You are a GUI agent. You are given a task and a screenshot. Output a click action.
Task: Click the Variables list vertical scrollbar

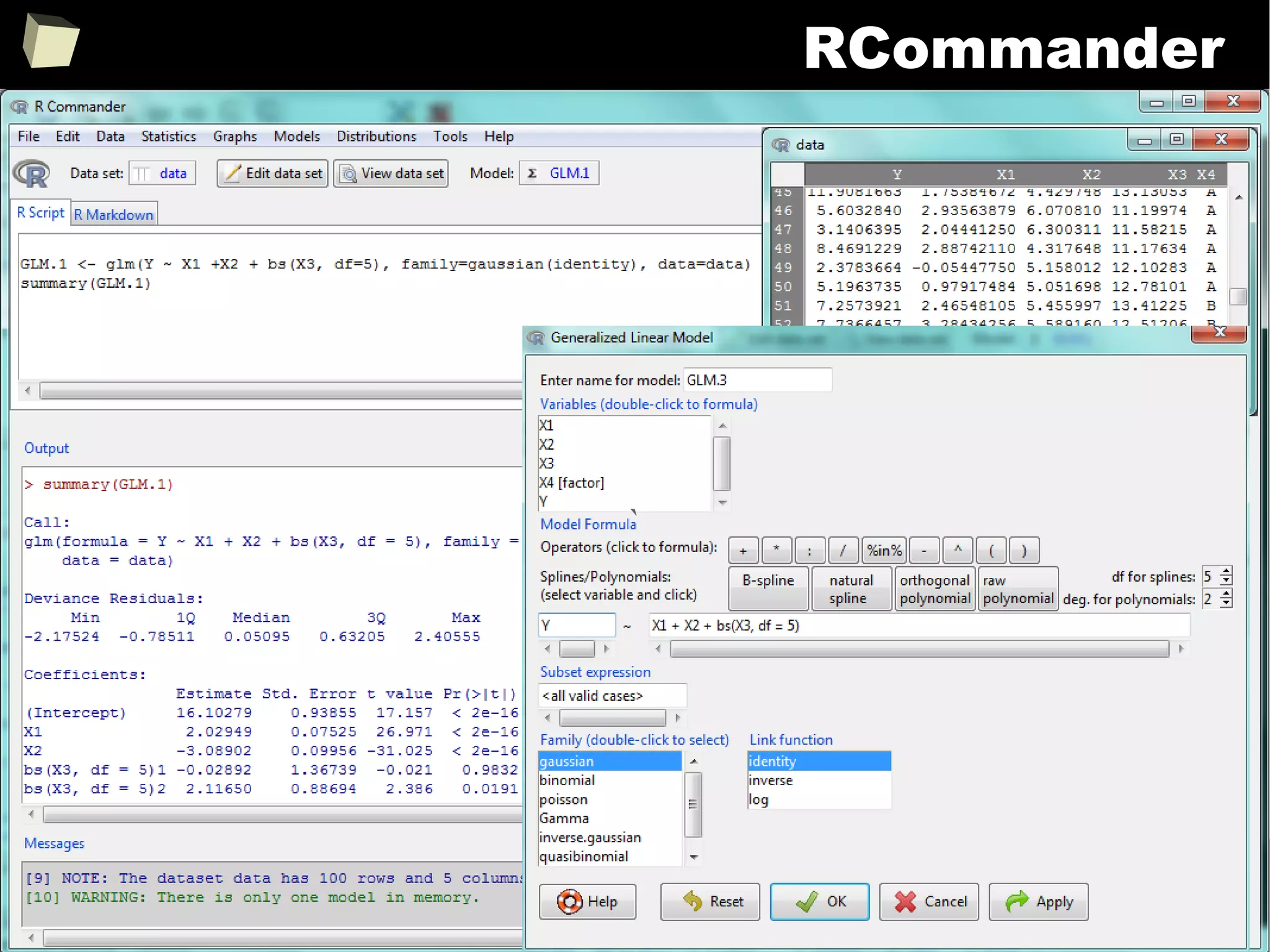point(722,463)
